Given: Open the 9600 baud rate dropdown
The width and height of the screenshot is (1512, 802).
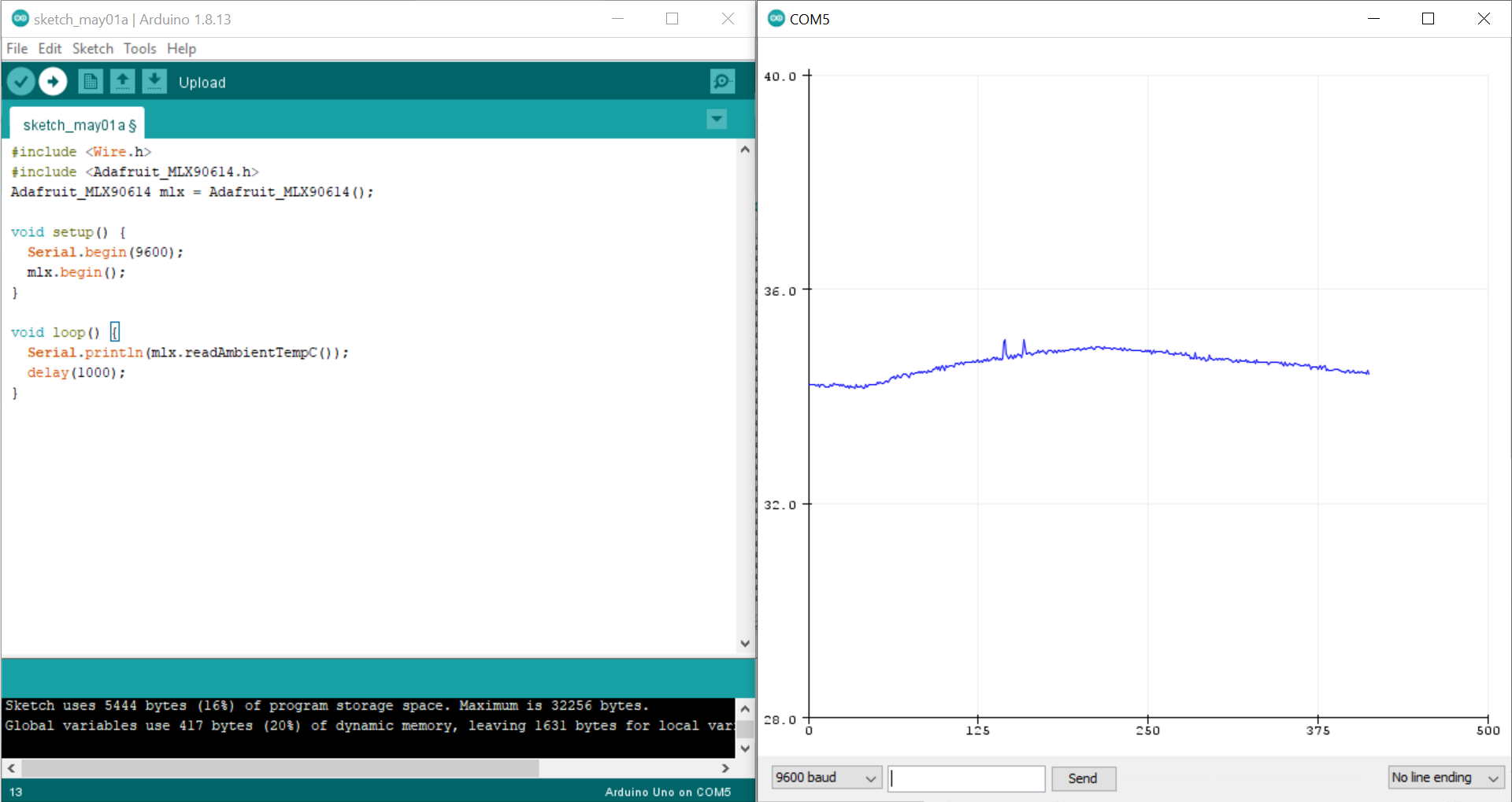Looking at the screenshot, I should (x=826, y=778).
